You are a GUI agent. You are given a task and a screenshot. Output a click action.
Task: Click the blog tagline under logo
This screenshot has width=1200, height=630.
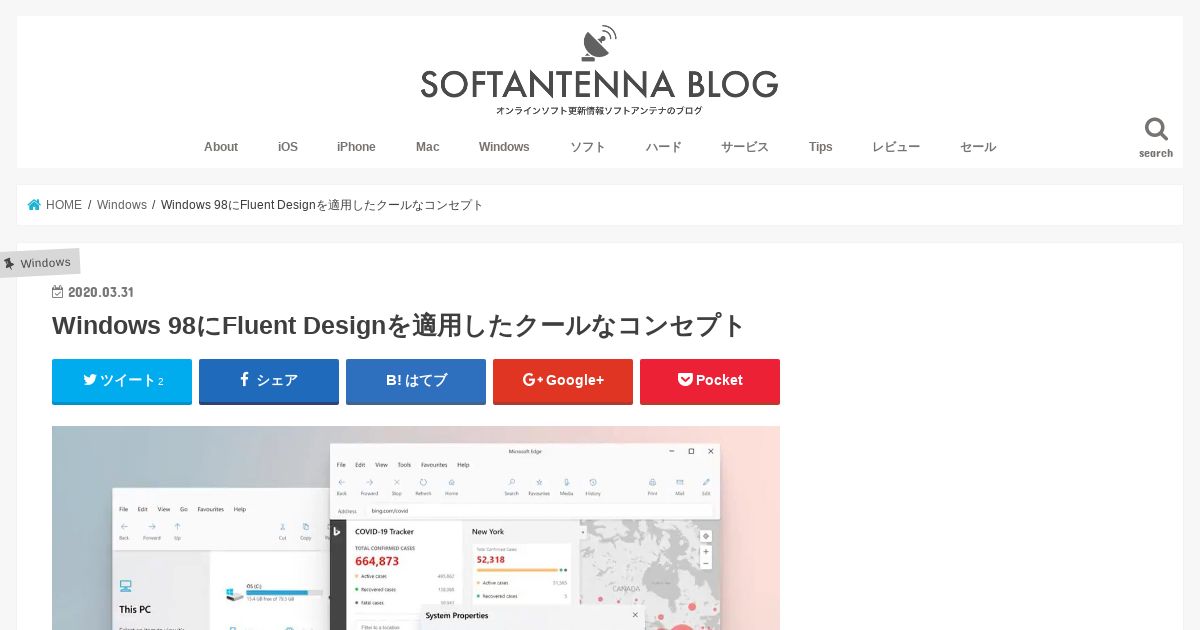[x=599, y=111]
